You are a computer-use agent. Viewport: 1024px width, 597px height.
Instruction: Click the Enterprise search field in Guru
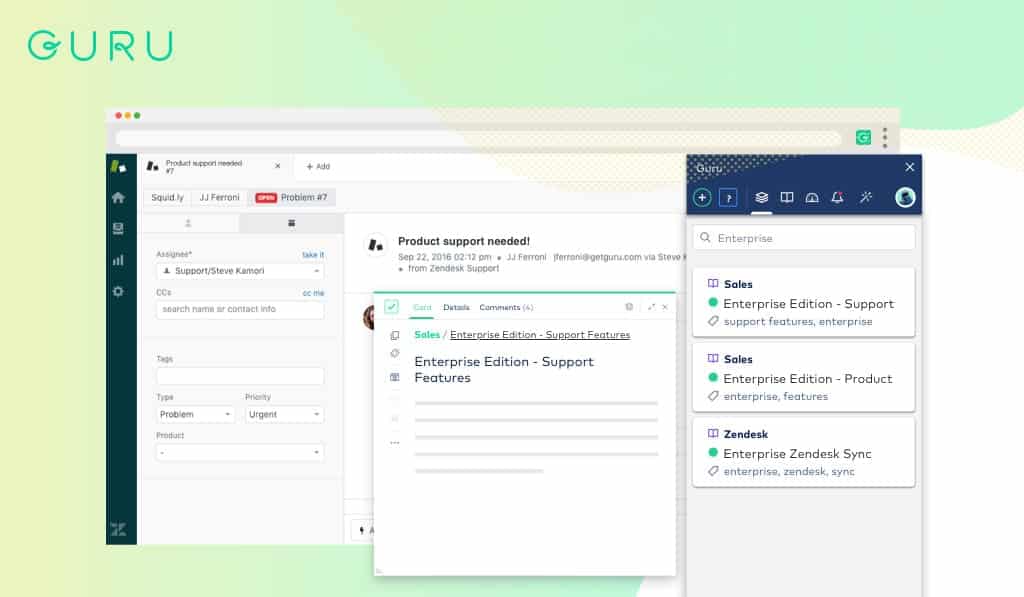804,238
